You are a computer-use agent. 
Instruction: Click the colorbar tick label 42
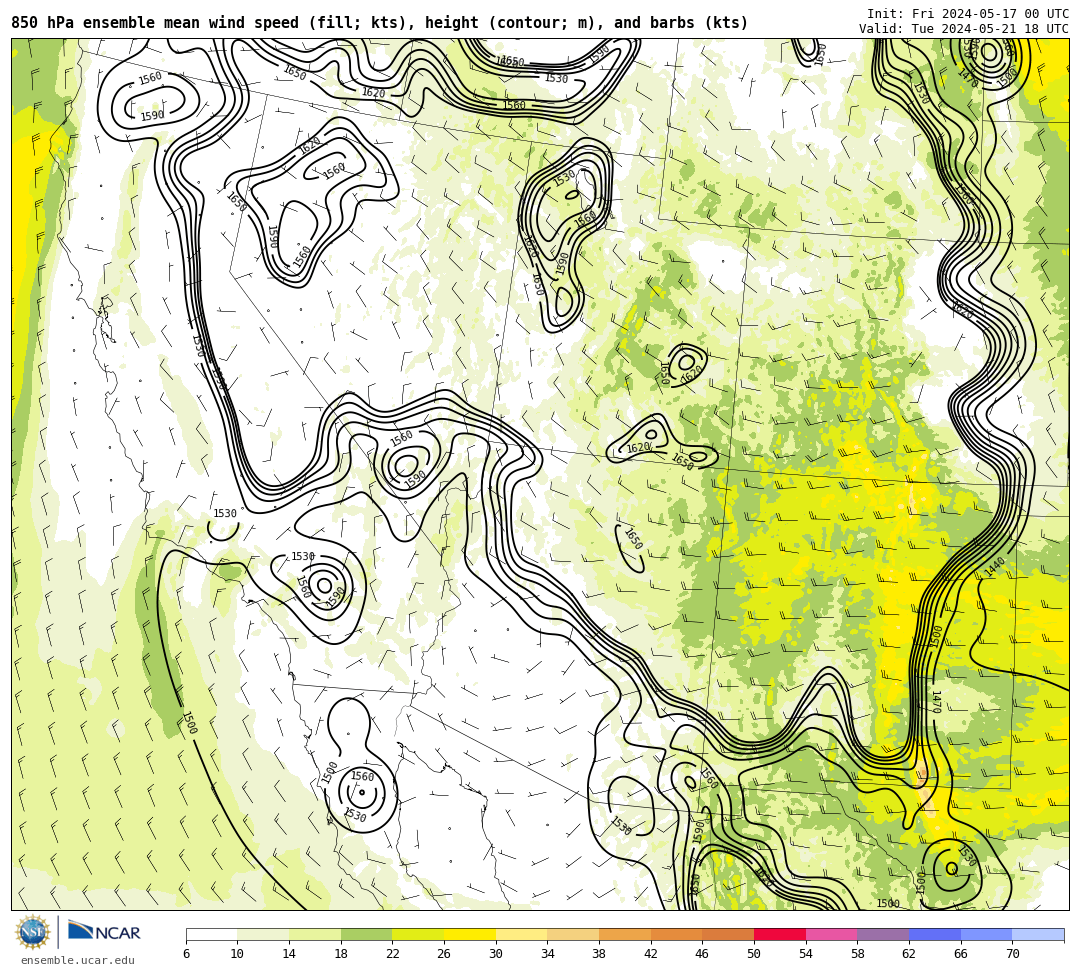pyautogui.click(x=651, y=954)
